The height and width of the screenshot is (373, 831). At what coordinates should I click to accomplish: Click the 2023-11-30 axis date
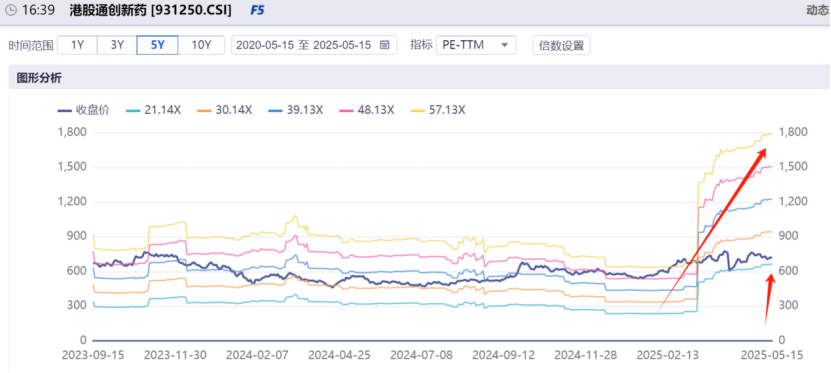click(x=176, y=355)
